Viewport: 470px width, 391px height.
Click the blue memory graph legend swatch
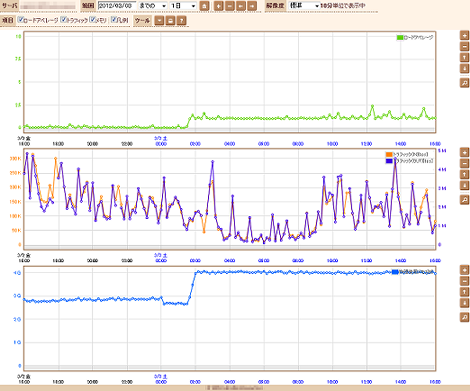(395, 272)
